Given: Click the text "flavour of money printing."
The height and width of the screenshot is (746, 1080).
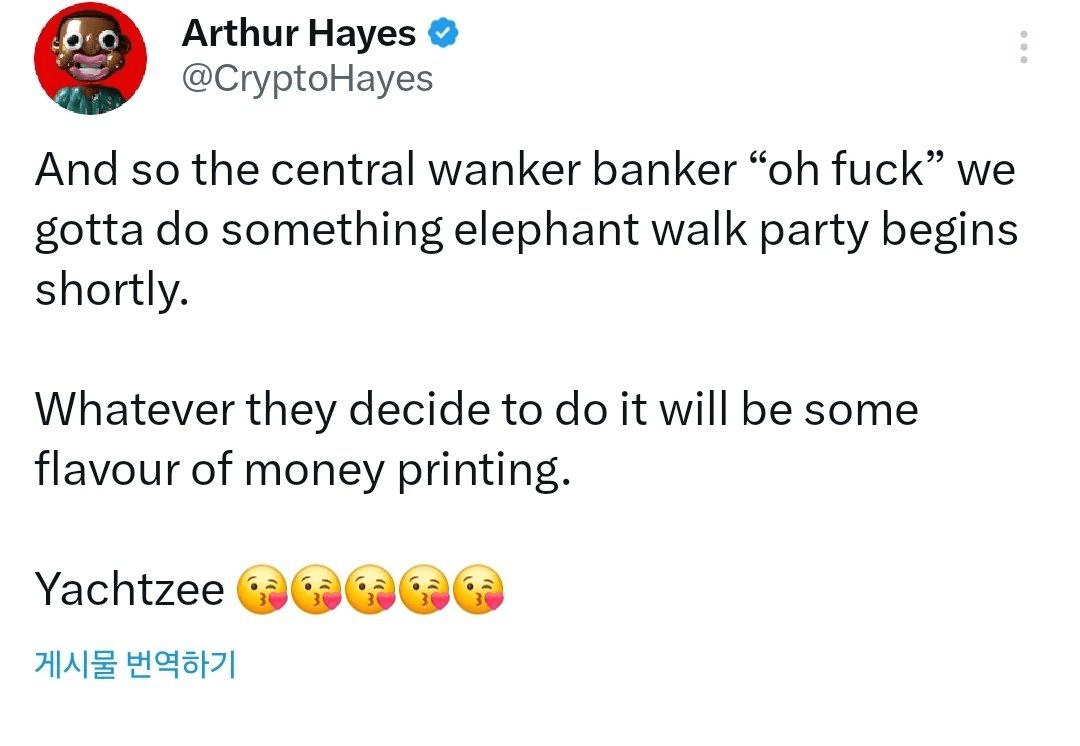Looking at the screenshot, I should point(301,470).
